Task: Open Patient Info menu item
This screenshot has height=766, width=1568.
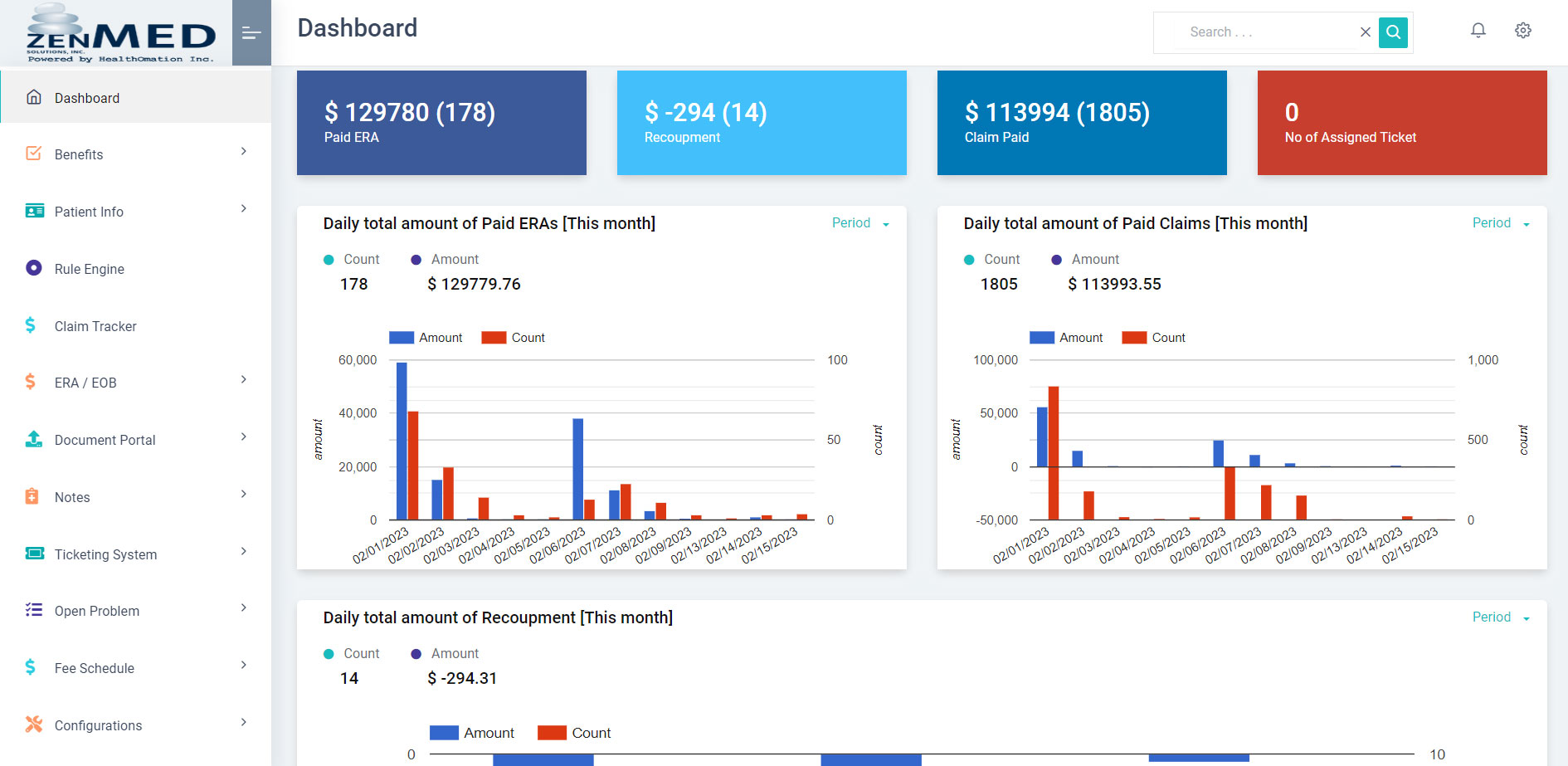Action: 135,212
